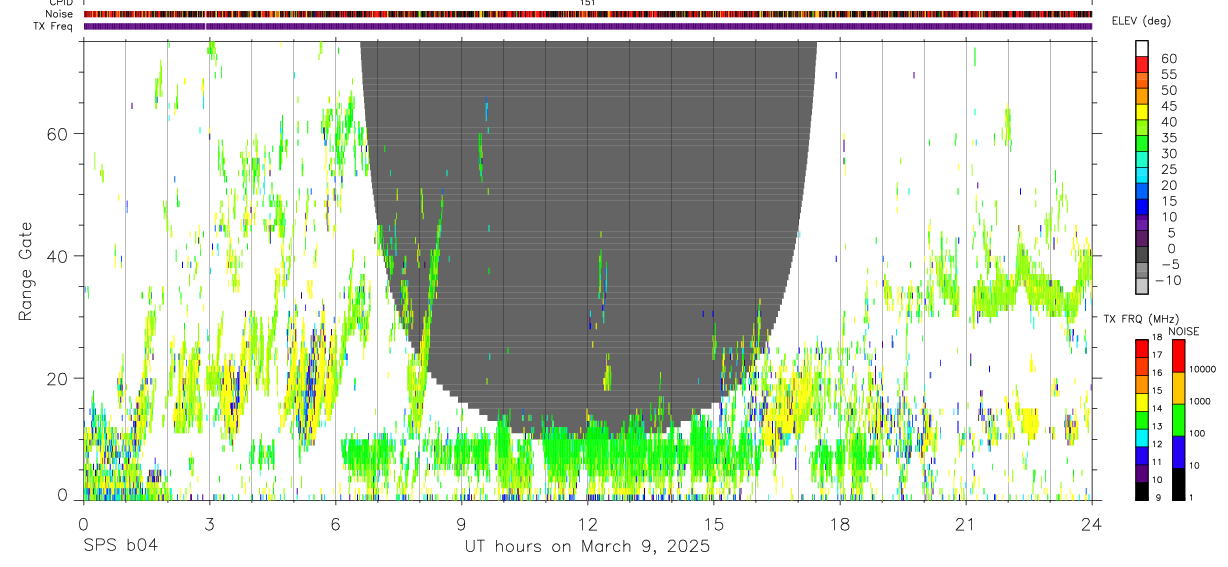Select the green segment of the NOISE colorbar
This screenshot has height=567, width=1228.
coord(1177,419)
